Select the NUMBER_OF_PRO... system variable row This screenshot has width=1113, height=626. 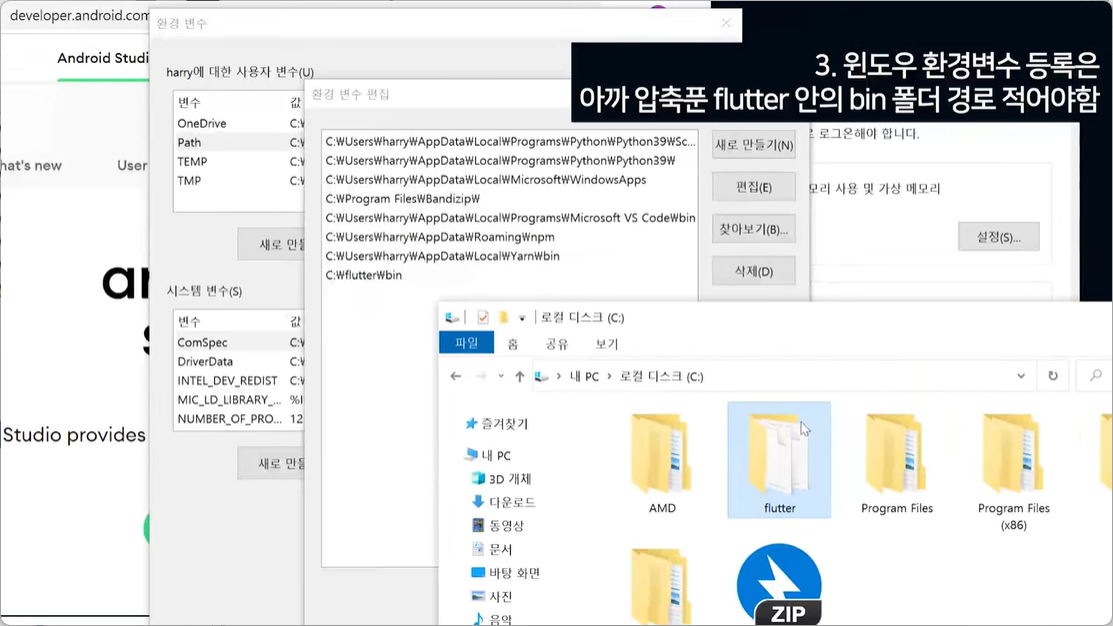(239, 419)
